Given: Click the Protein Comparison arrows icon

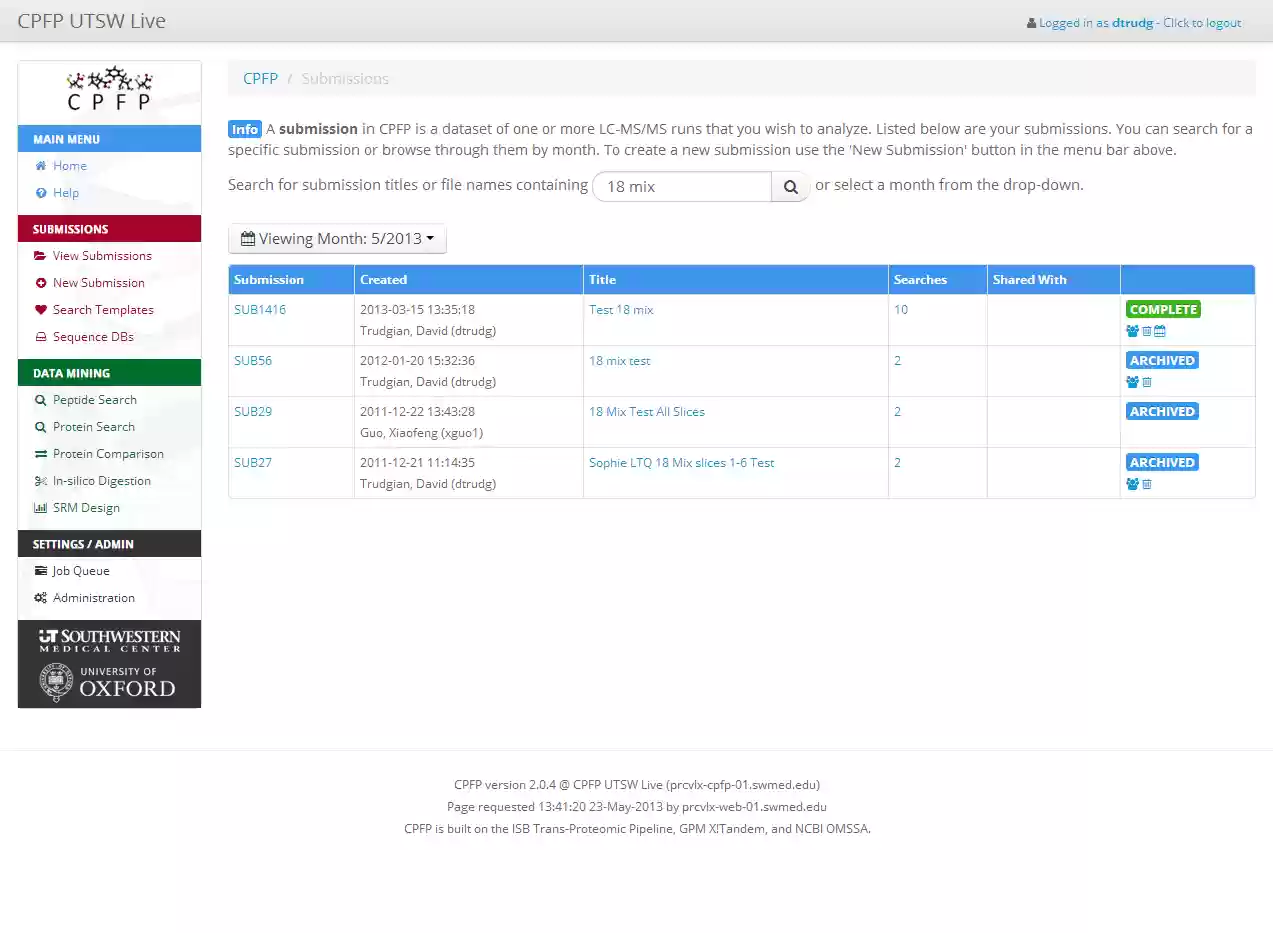Looking at the screenshot, I should [x=40, y=453].
